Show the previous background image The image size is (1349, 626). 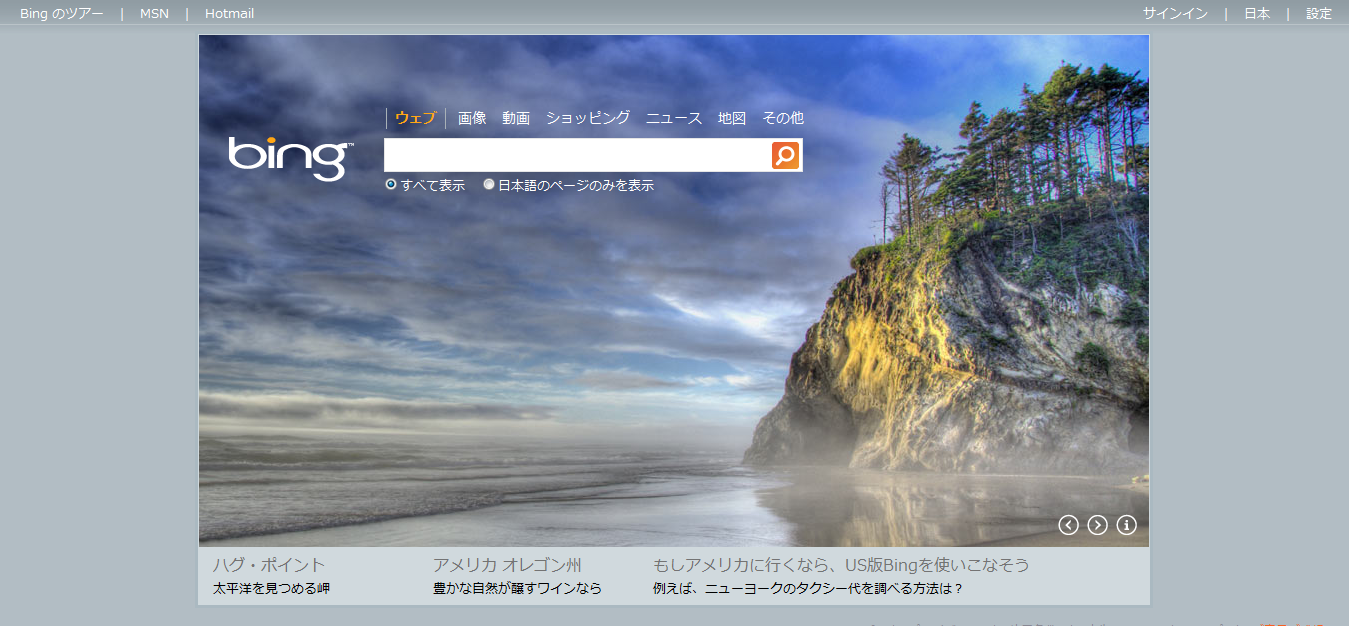click(x=1068, y=525)
